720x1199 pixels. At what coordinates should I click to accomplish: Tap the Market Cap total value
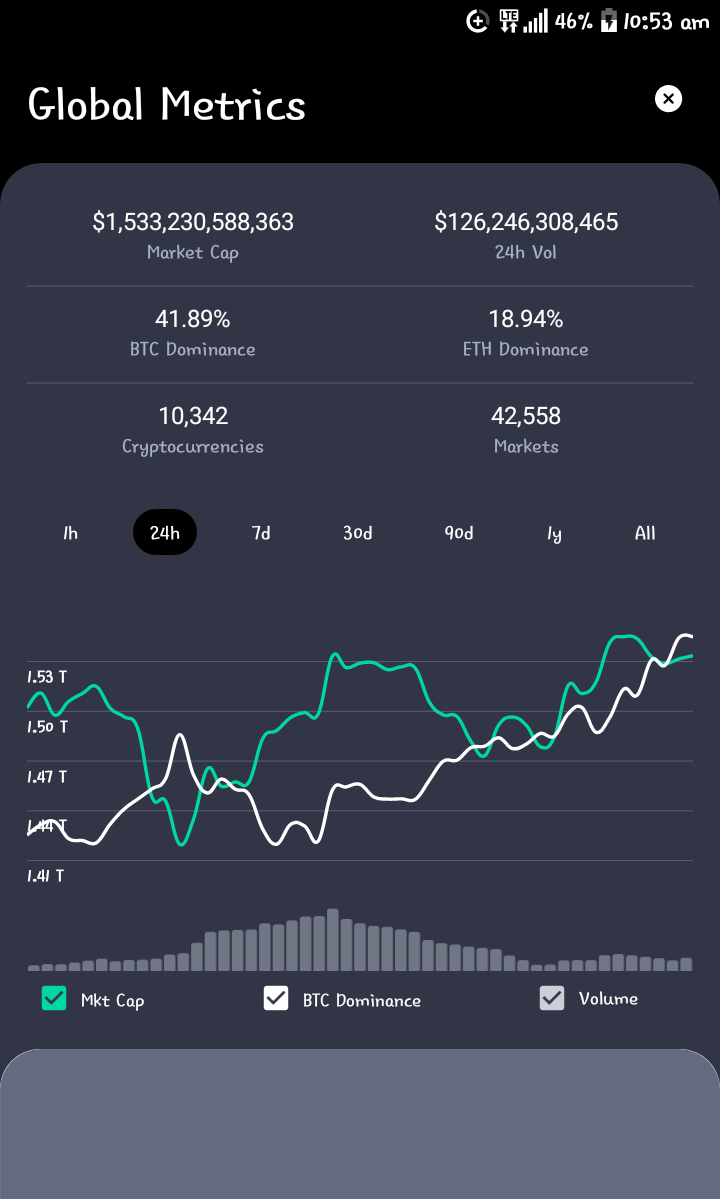(193, 222)
